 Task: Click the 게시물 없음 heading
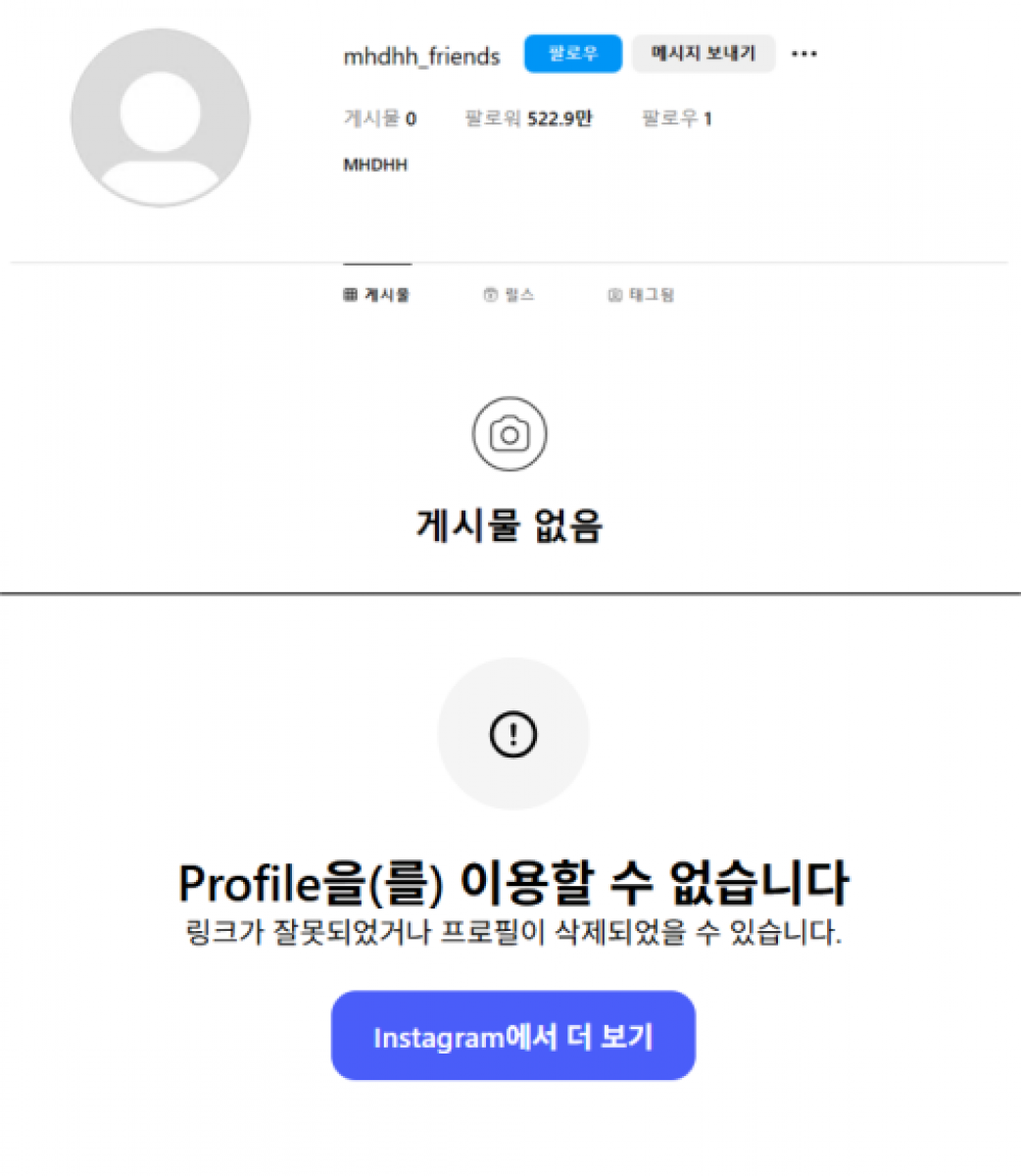click(x=510, y=525)
